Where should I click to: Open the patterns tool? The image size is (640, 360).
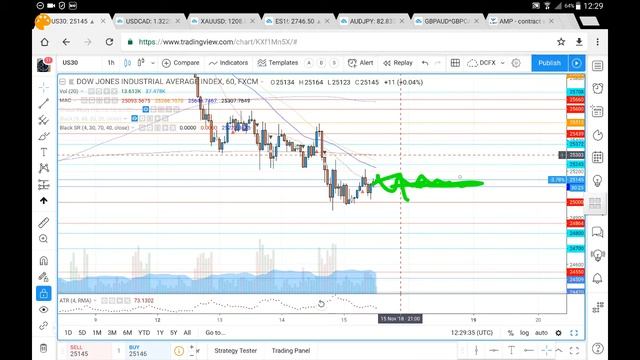tap(44, 168)
